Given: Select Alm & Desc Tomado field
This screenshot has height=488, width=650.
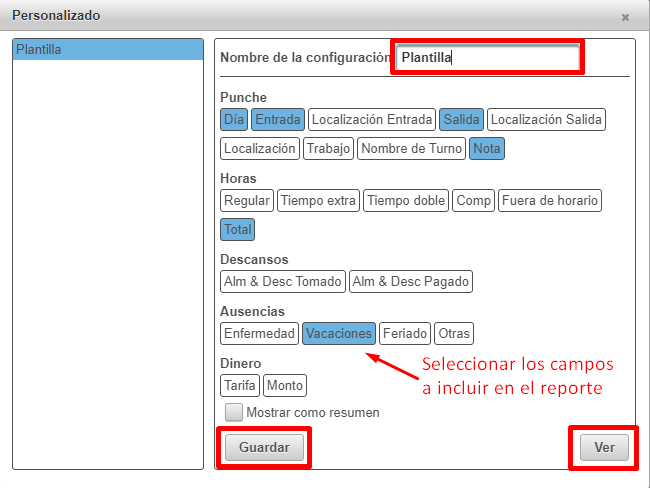Looking at the screenshot, I should [x=283, y=282].
